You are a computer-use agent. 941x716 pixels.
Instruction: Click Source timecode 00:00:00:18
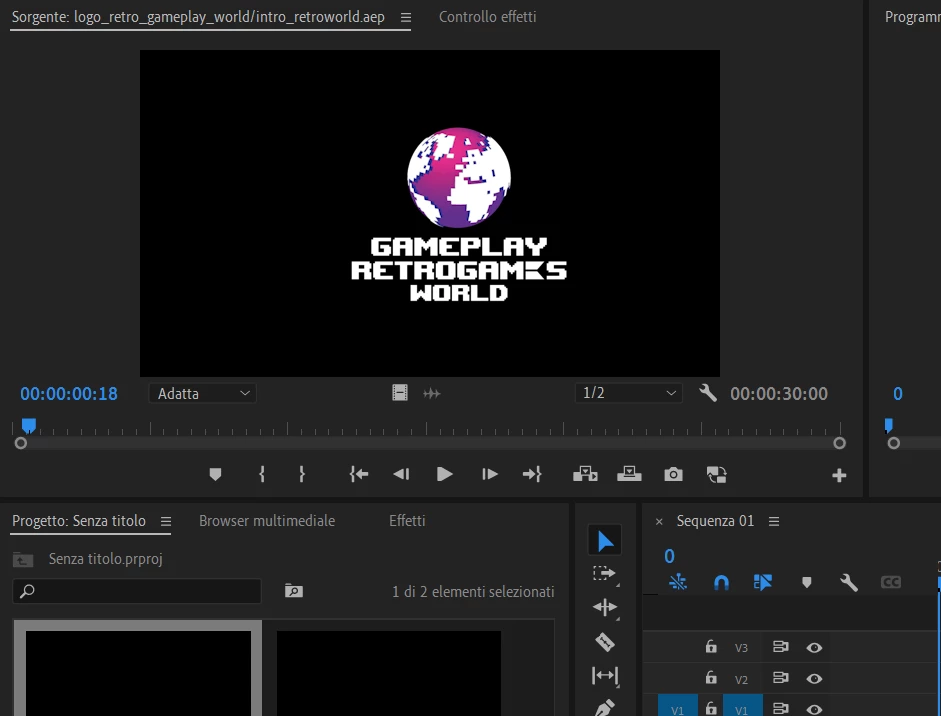tap(69, 394)
